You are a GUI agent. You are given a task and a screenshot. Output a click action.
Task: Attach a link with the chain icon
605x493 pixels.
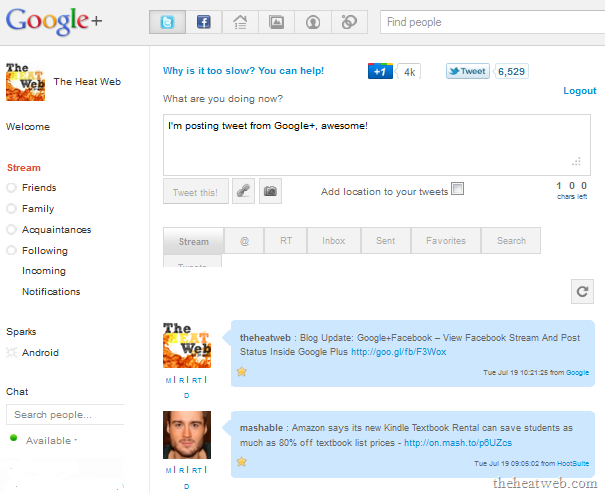click(243, 191)
